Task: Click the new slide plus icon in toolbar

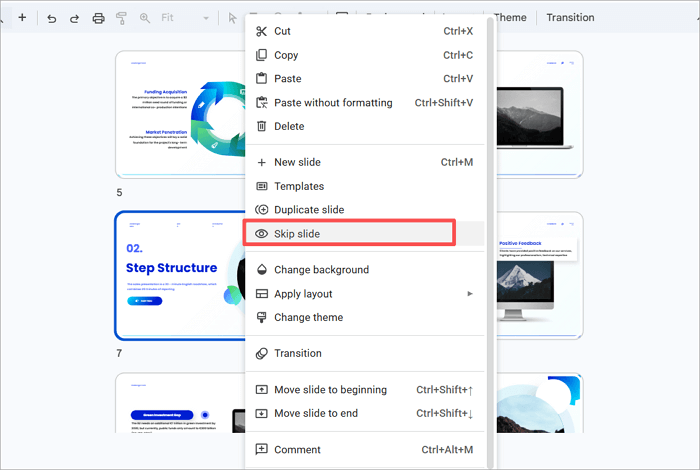Action: pyautogui.click(x=22, y=17)
